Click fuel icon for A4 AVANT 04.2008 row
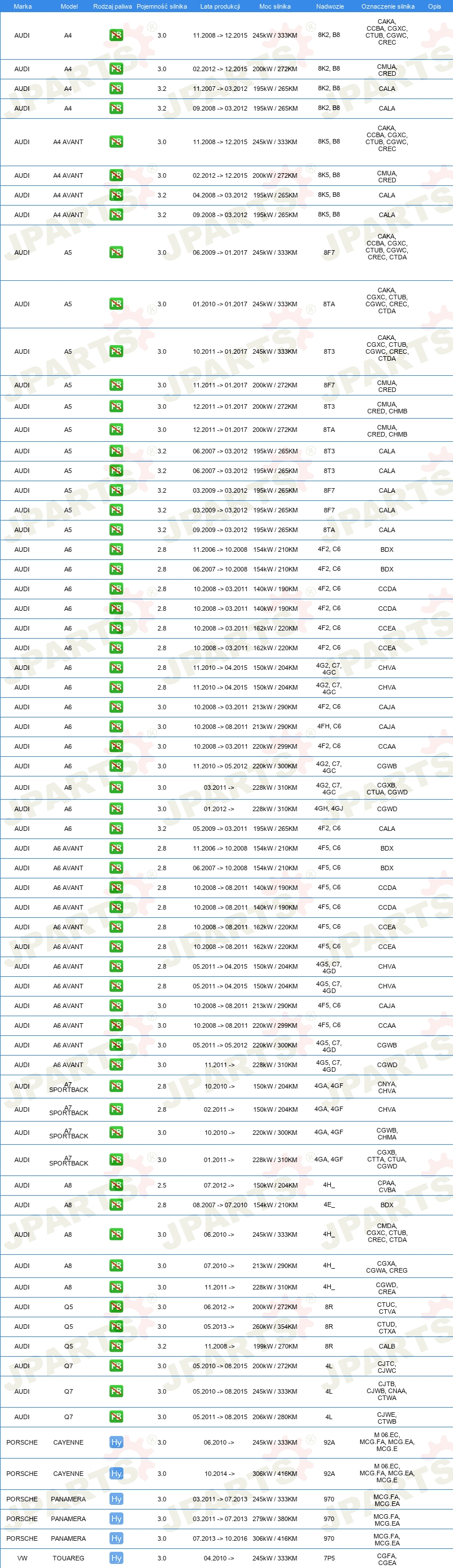Viewport: 453px width, 1568px height. (116, 195)
